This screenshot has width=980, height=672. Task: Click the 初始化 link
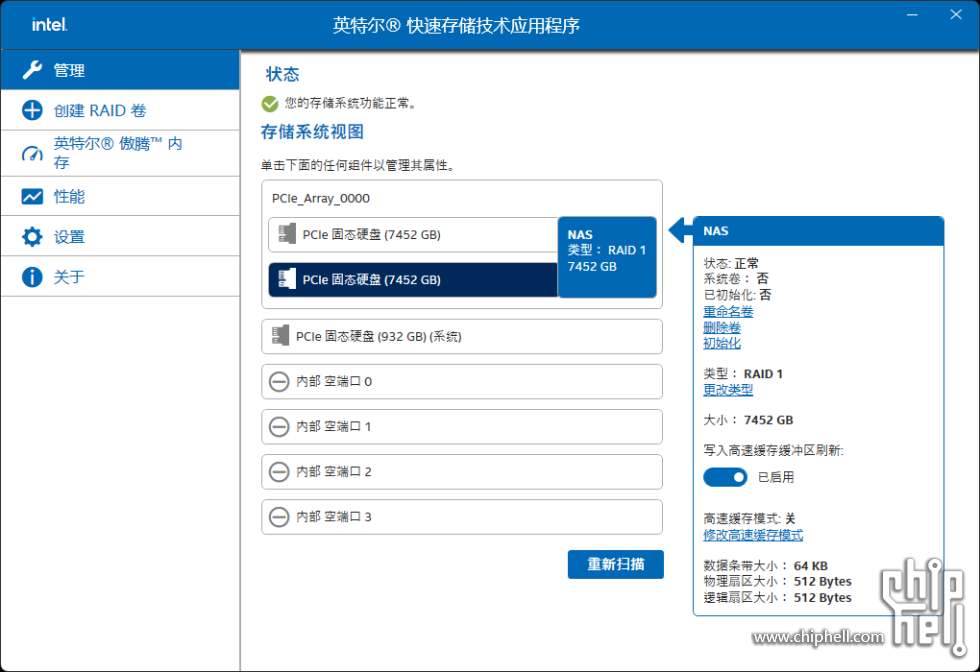pyautogui.click(x=722, y=343)
